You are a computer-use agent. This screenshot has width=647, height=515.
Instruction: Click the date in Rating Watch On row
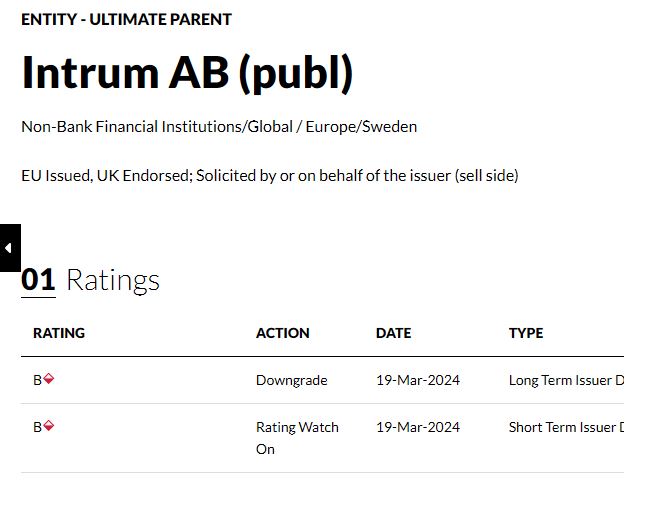[418, 427]
